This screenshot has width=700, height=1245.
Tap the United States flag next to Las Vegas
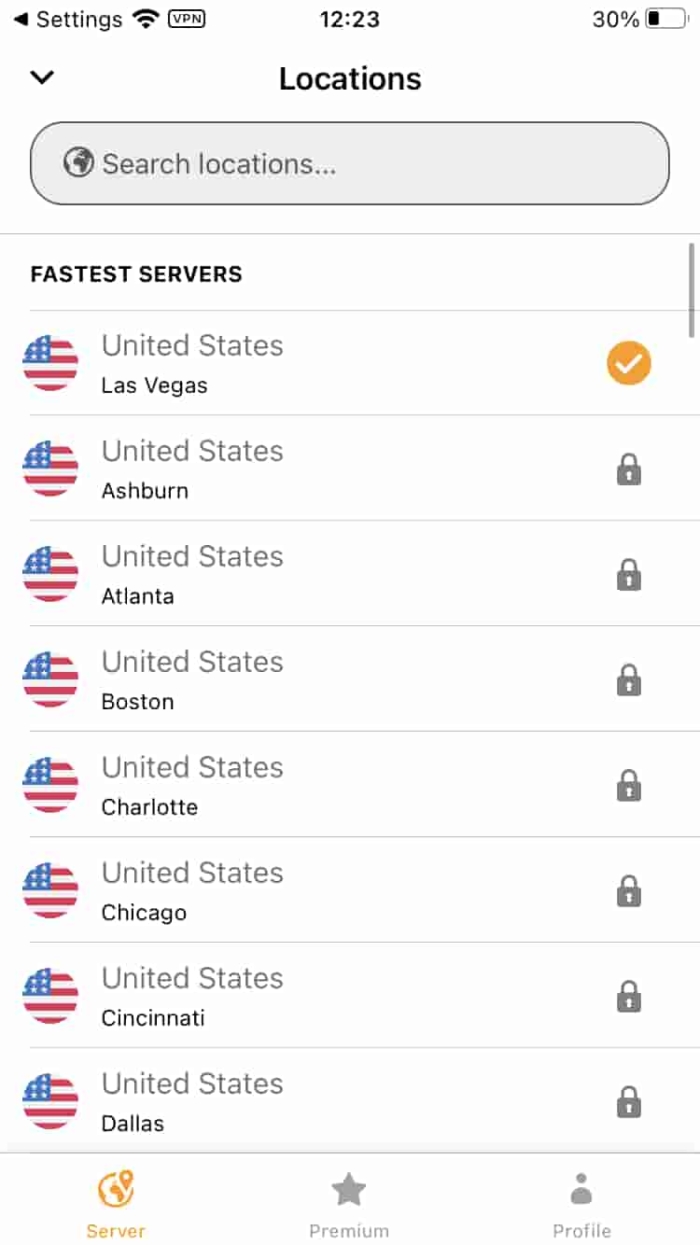pos(50,363)
